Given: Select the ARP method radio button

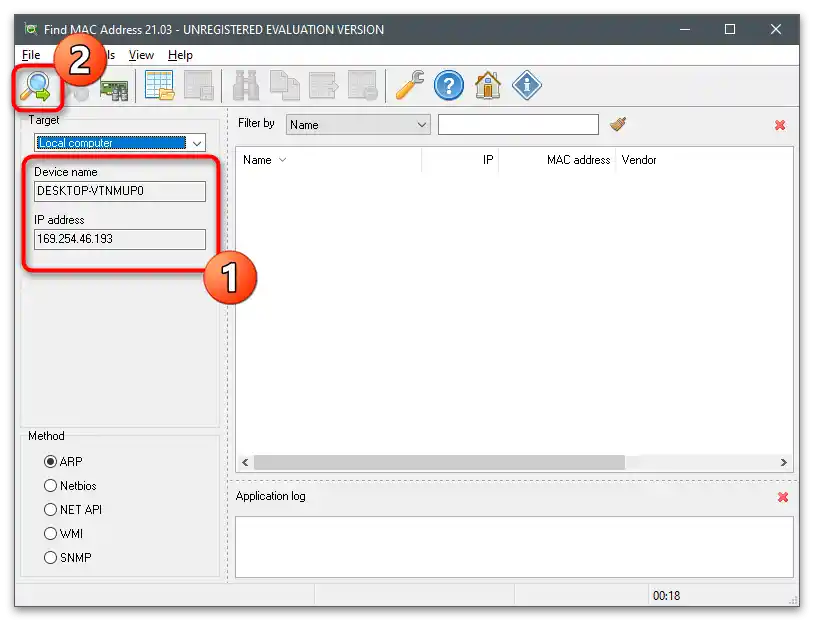Looking at the screenshot, I should click(50, 462).
